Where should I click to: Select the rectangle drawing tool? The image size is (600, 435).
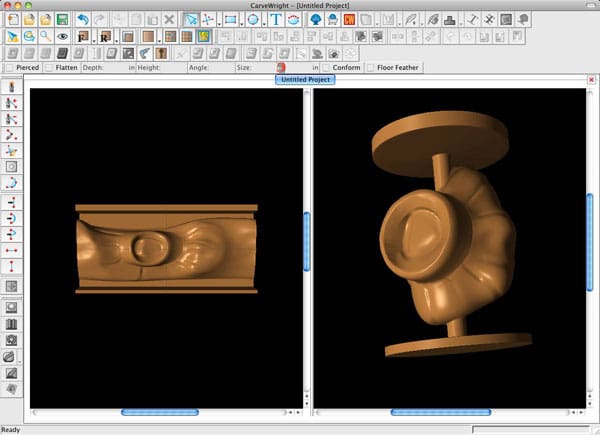tap(230, 20)
